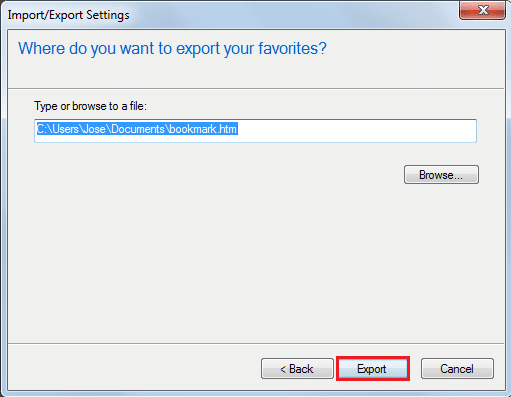This screenshot has height=397, width=511.
Task: Go back with the < Back button
Action: (297, 369)
